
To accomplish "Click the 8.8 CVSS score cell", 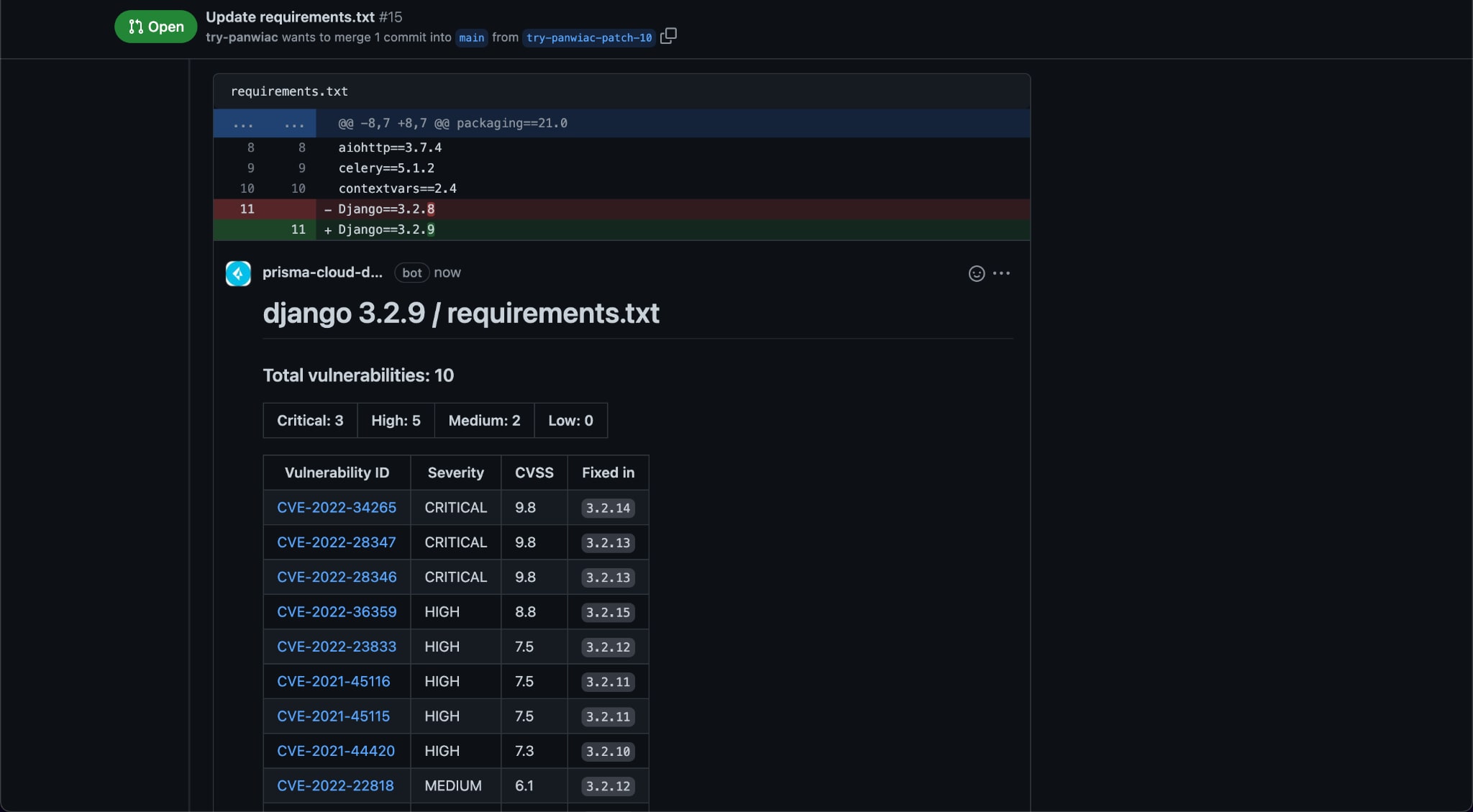I will click(x=534, y=612).
